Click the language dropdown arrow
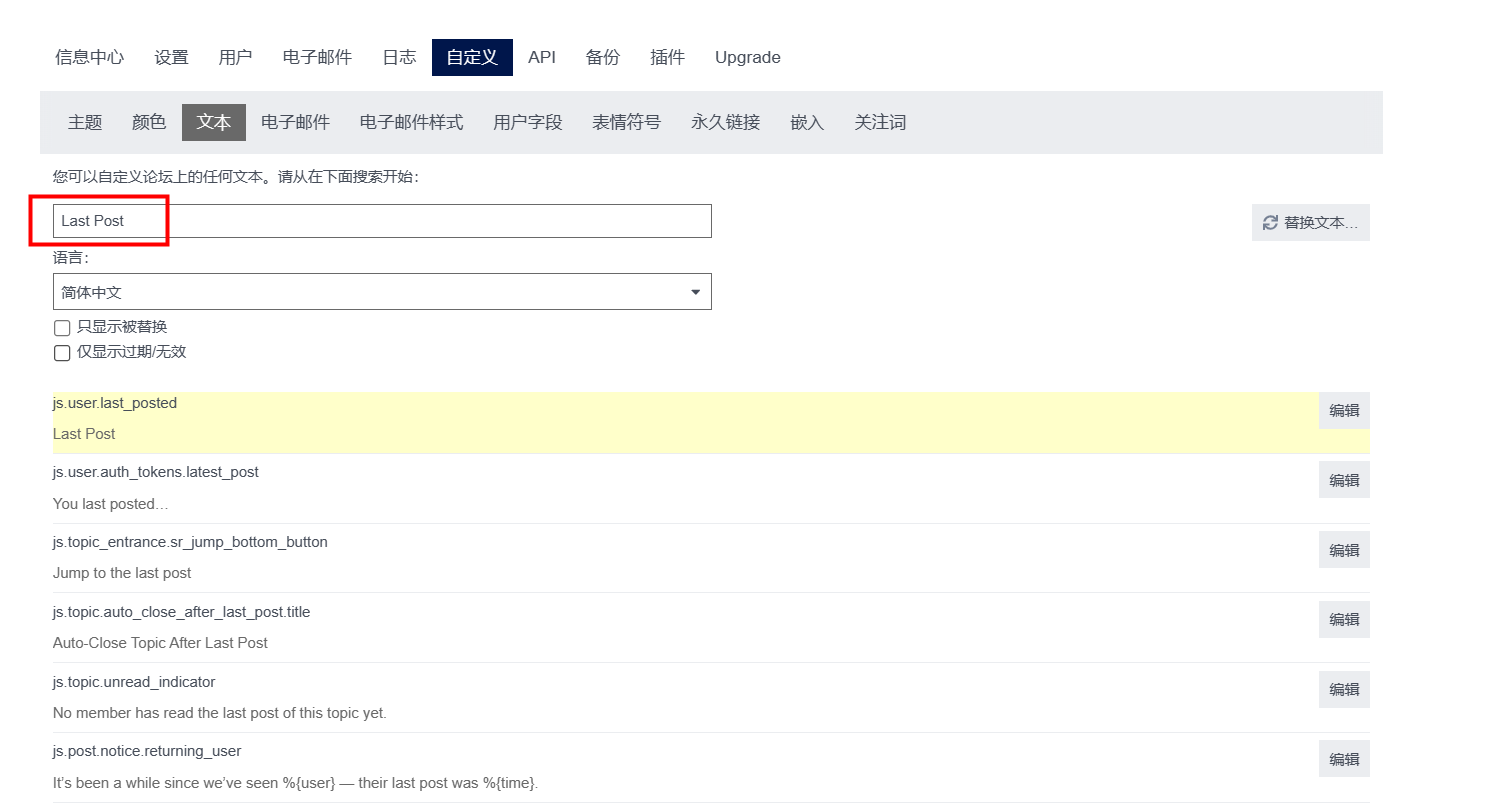The height and width of the screenshot is (806, 1485). [x=695, y=292]
